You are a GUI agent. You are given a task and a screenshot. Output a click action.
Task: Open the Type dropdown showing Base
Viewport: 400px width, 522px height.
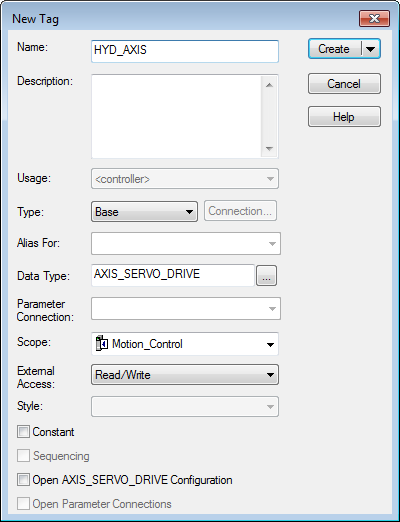(x=144, y=211)
